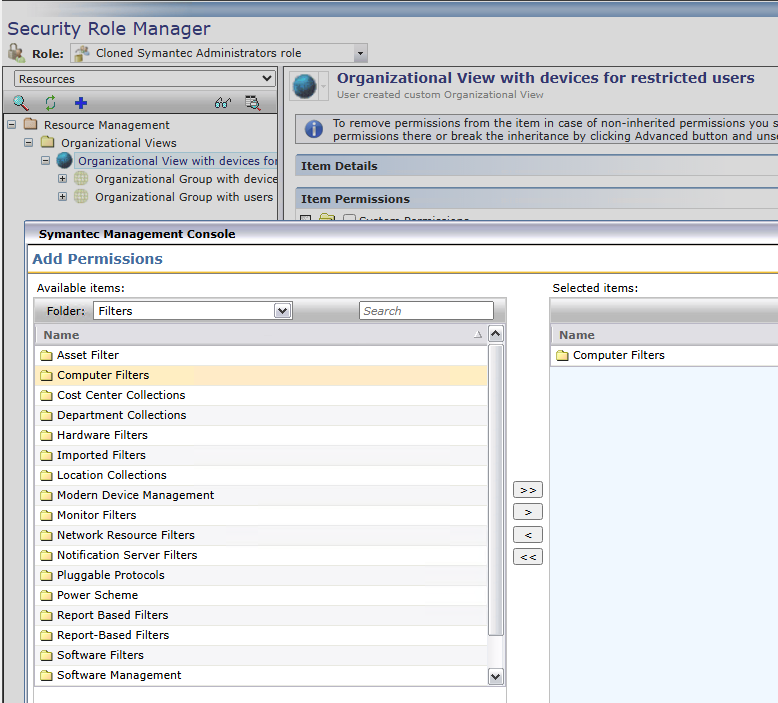This screenshot has height=703, width=778.
Task: Click the binoculars view icon
Action: [223, 103]
